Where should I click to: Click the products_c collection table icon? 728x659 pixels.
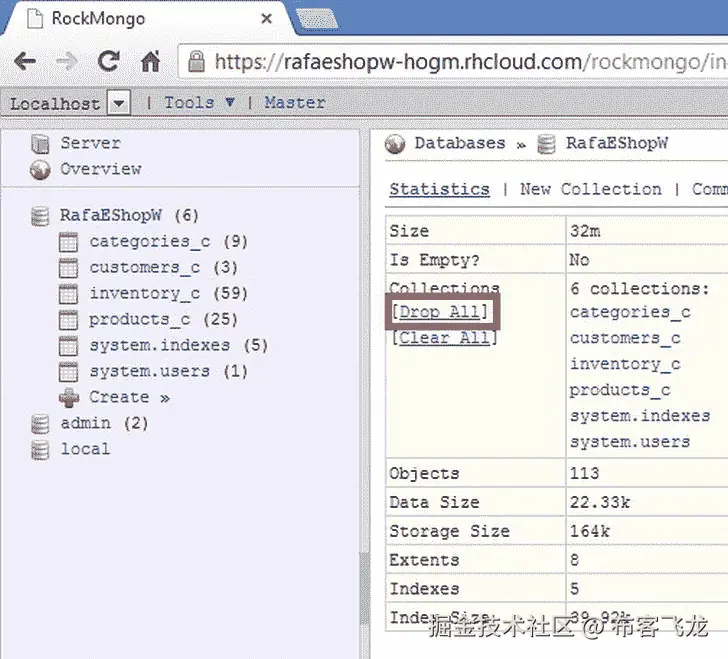click(68, 320)
